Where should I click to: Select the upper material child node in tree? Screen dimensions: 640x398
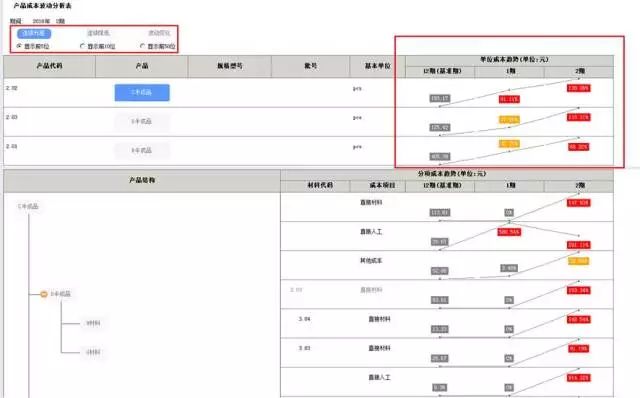93,323
